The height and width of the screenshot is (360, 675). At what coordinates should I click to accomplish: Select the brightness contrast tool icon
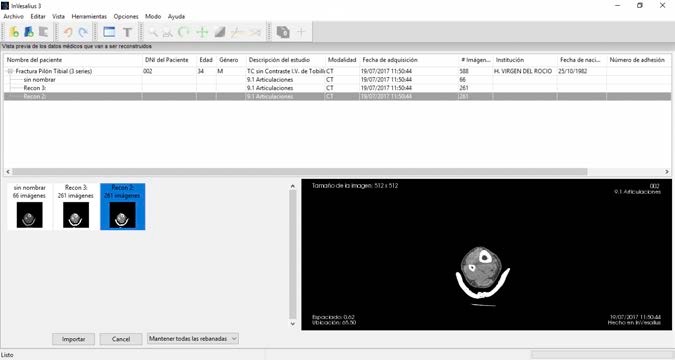pyautogui.click(x=220, y=32)
